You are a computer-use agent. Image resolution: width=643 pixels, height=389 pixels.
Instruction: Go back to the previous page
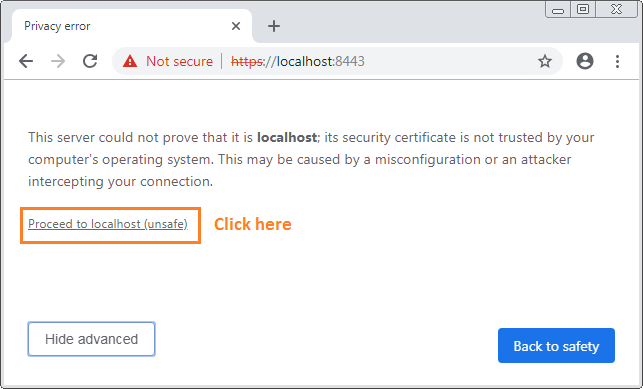26,61
